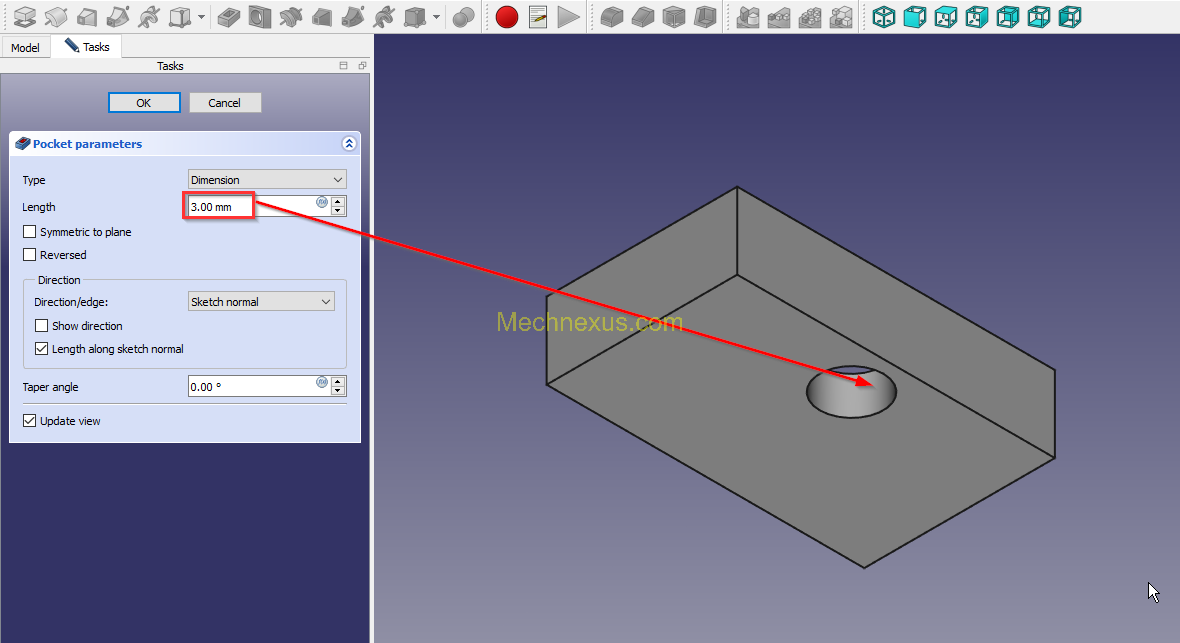Switch to the Tasks tab
Image resolution: width=1180 pixels, height=643 pixels.
click(x=87, y=47)
